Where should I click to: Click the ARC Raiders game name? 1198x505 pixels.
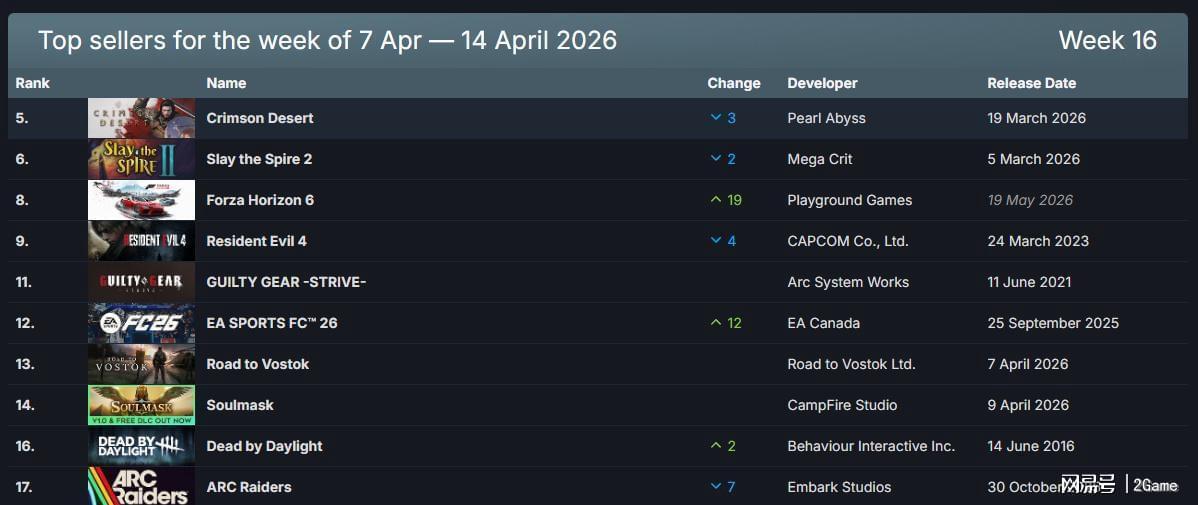(x=249, y=487)
